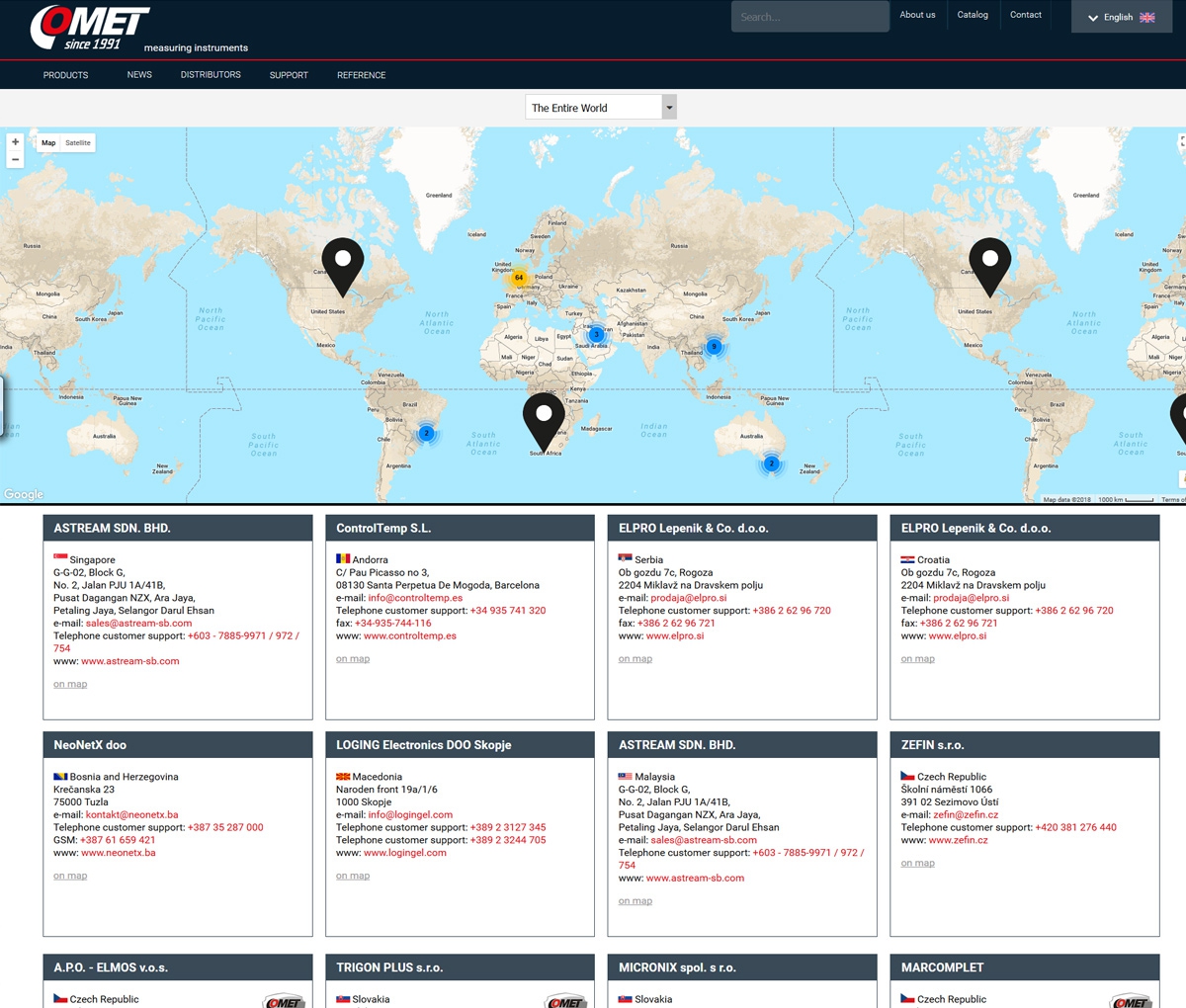Email kontakt@neonetx.ba
Screen dimensions: 1186x1008
coord(132,815)
